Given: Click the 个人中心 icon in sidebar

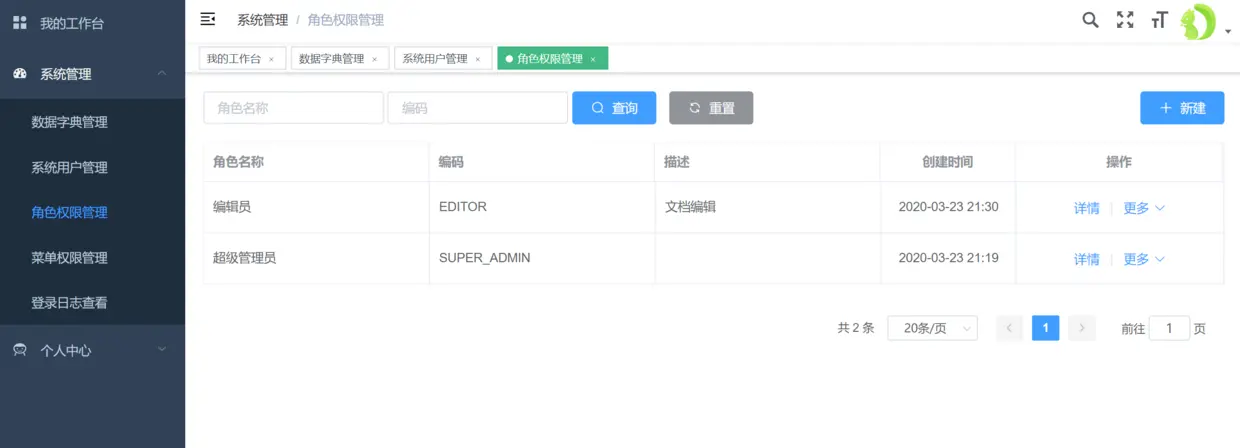Looking at the screenshot, I should click(x=19, y=350).
